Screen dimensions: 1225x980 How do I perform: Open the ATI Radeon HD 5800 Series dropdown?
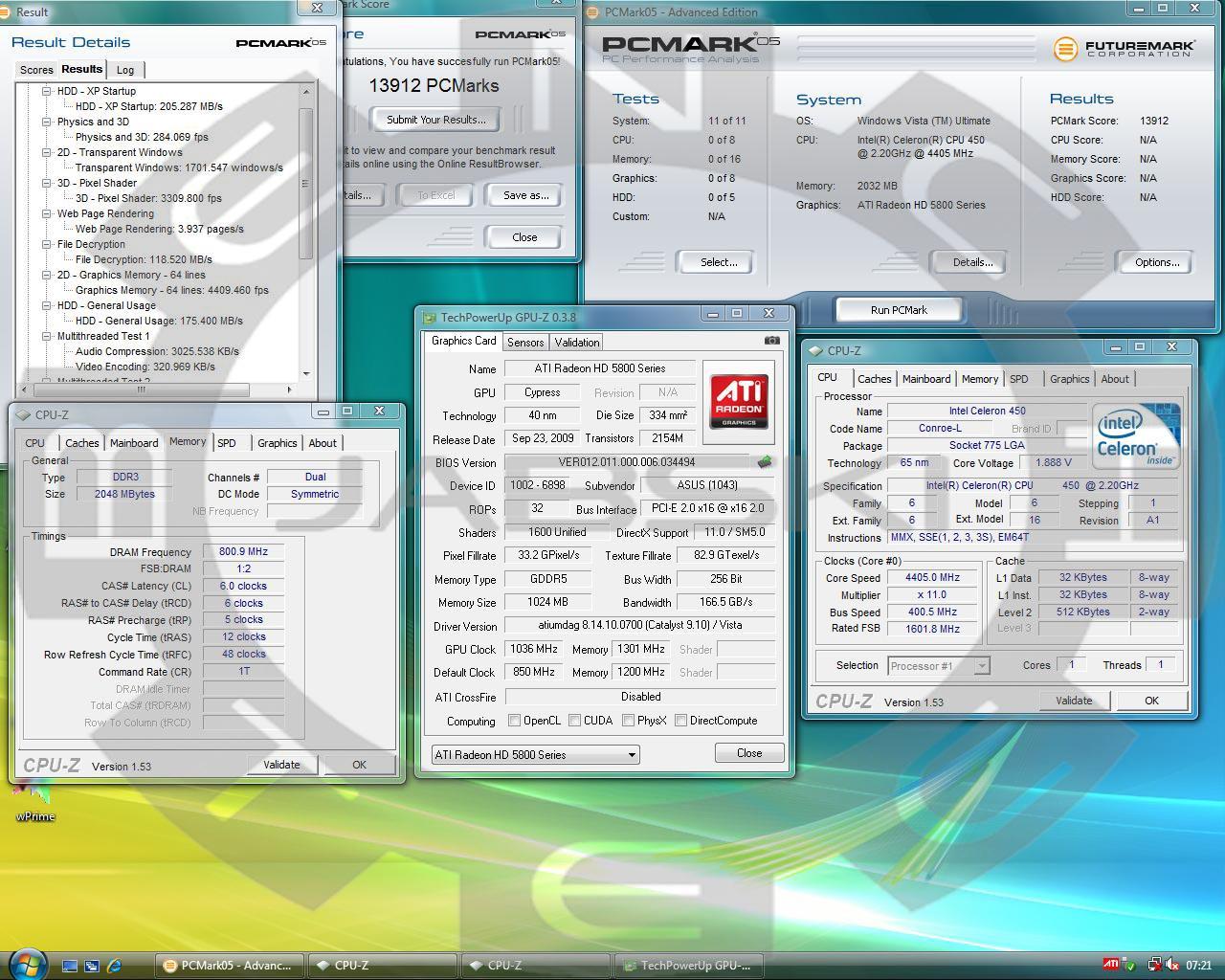click(x=535, y=754)
